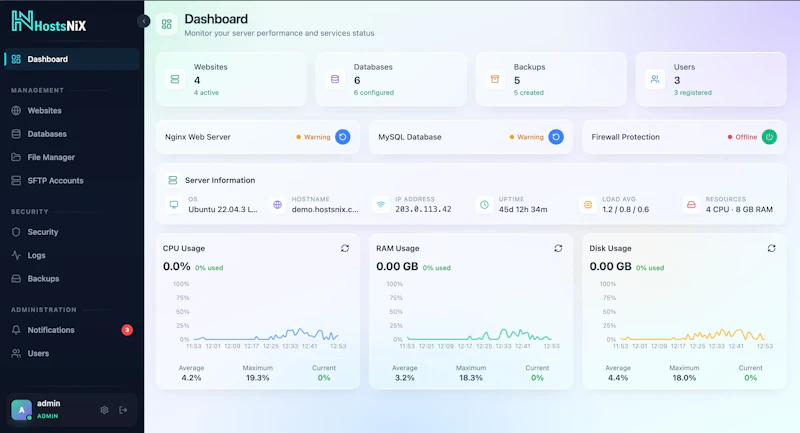Click the '5 created' backups text
Image resolution: width=800 pixels, height=433 pixels.
pyautogui.click(x=529, y=93)
